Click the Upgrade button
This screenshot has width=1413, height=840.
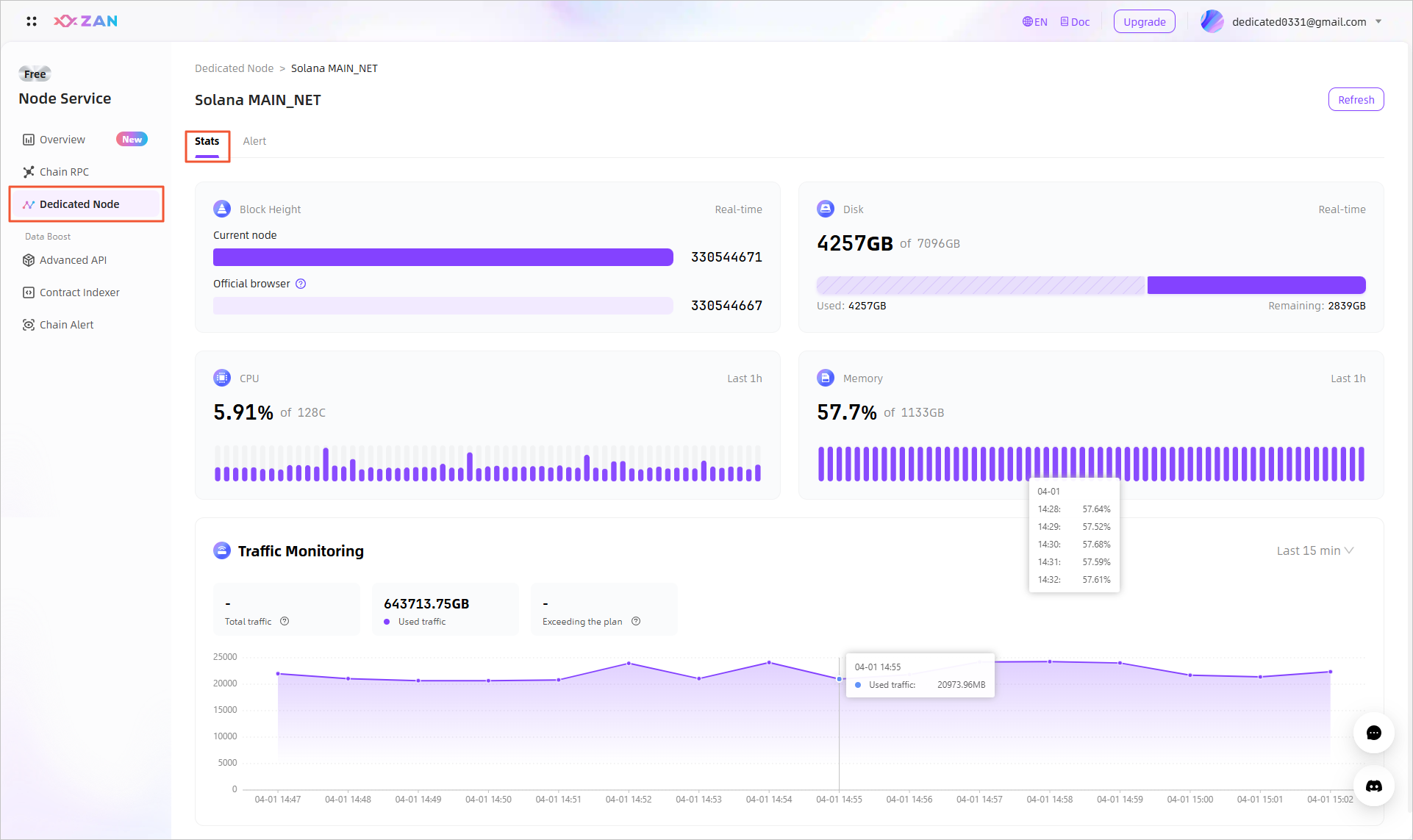[1144, 21]
